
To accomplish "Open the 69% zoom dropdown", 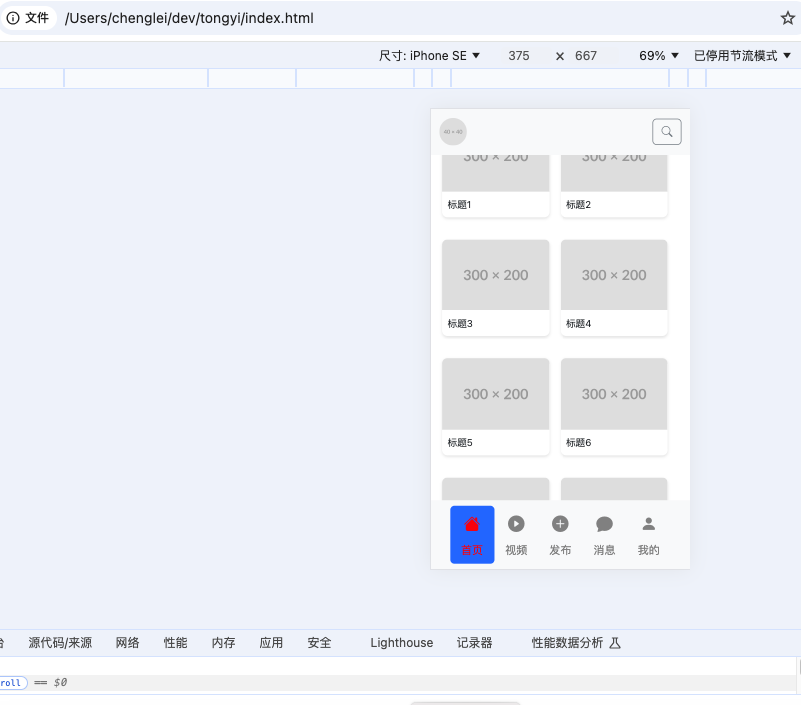I will point(658,56).
